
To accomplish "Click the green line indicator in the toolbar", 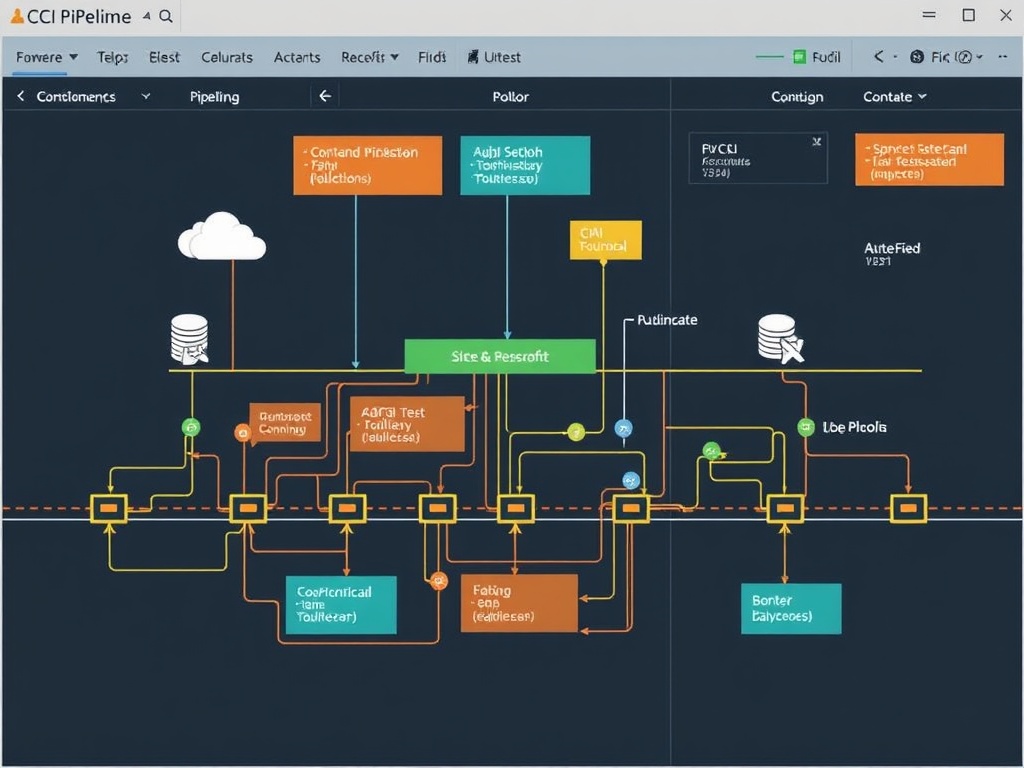I will [770, 57].
